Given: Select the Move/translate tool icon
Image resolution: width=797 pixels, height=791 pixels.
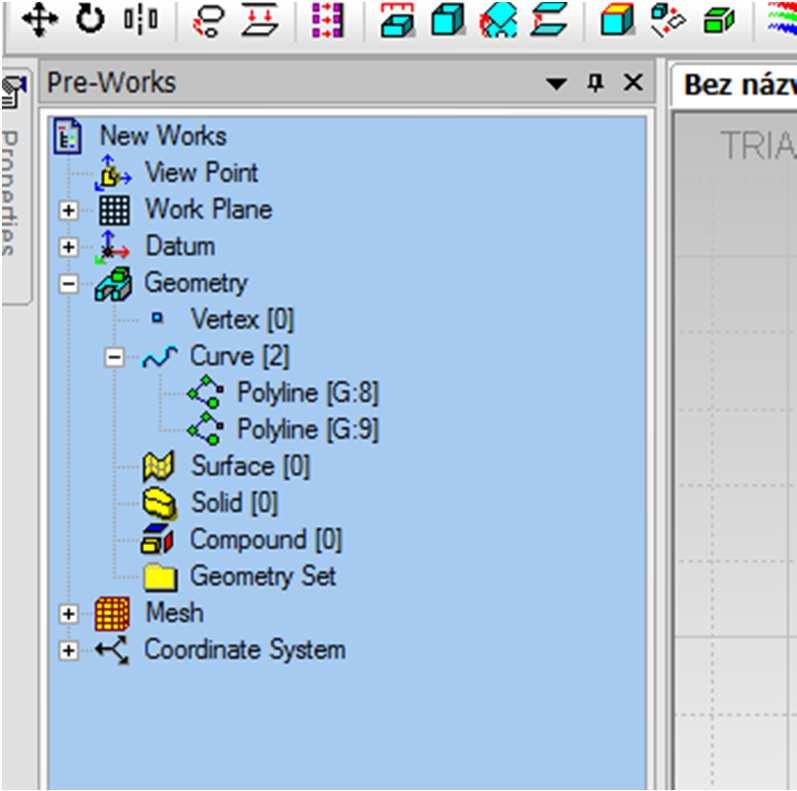Looking at the screenshot, I should 40,19.
